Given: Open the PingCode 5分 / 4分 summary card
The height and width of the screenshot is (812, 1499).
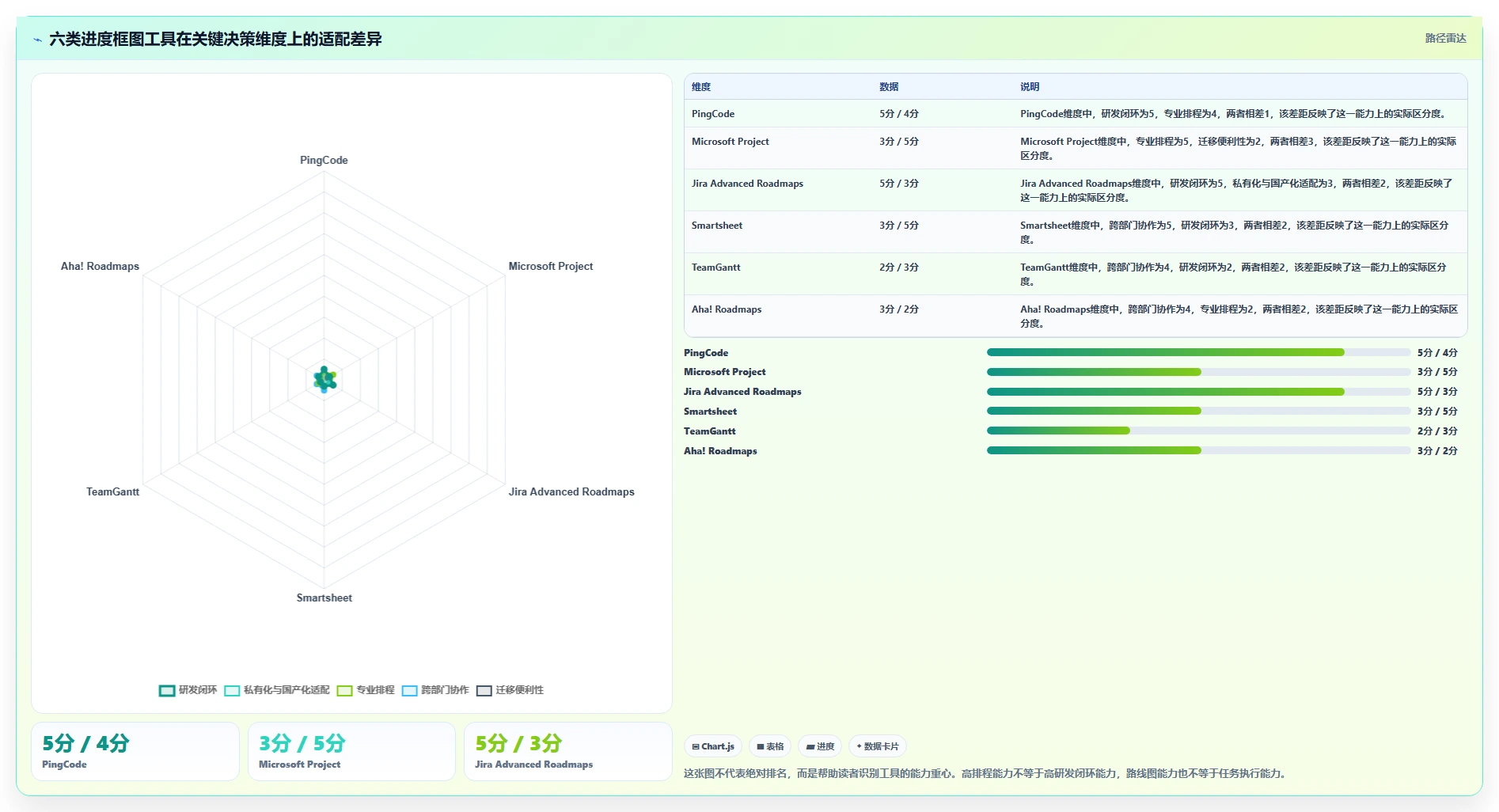Looking at the screenshot, I should [x=135, y=751].
